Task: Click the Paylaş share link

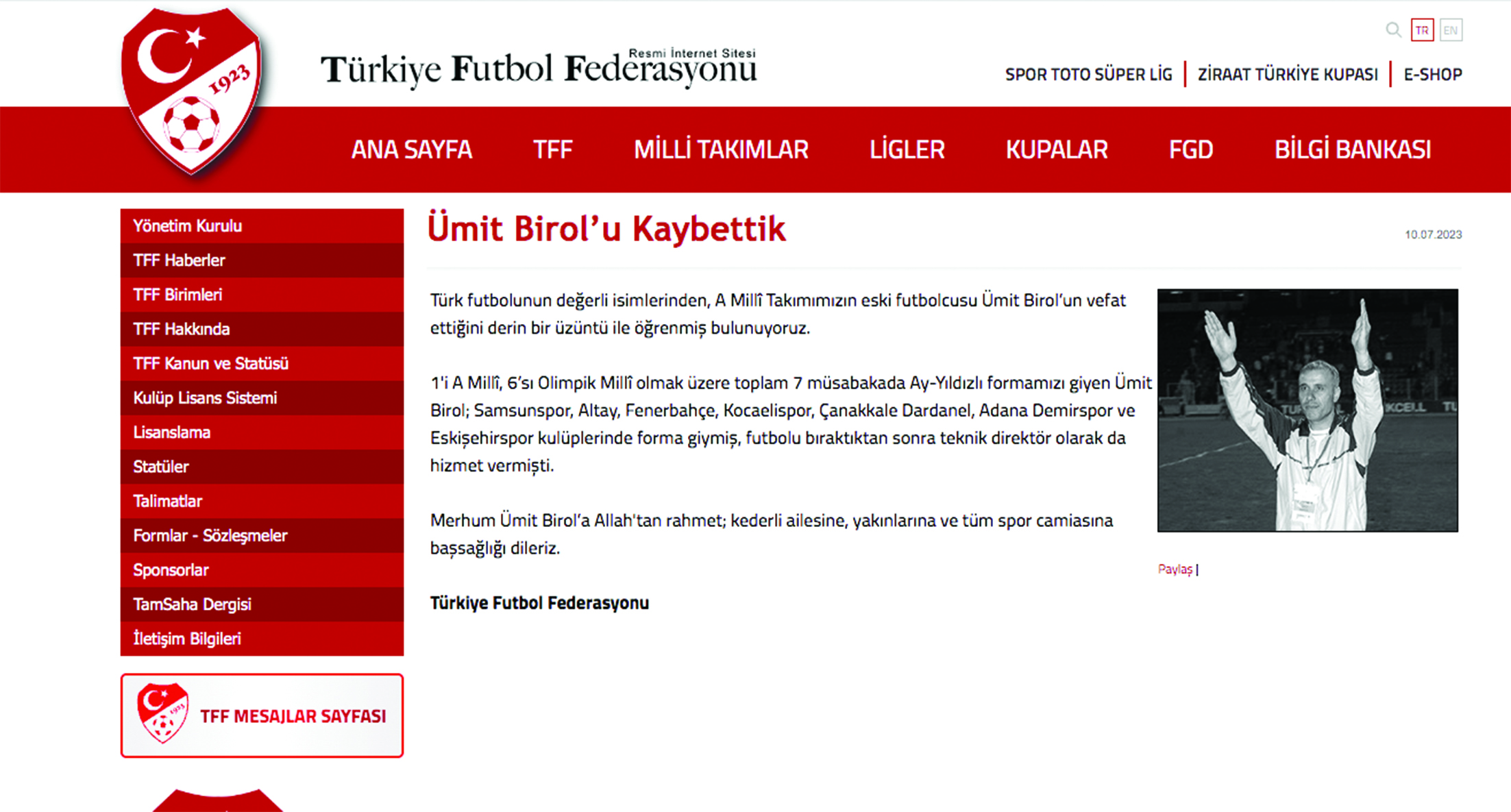Action: (1175, 569)
